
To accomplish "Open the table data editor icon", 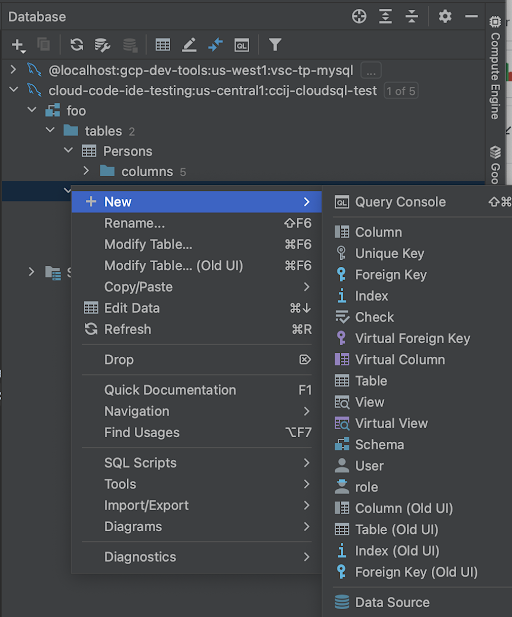I will pos(163,45).
